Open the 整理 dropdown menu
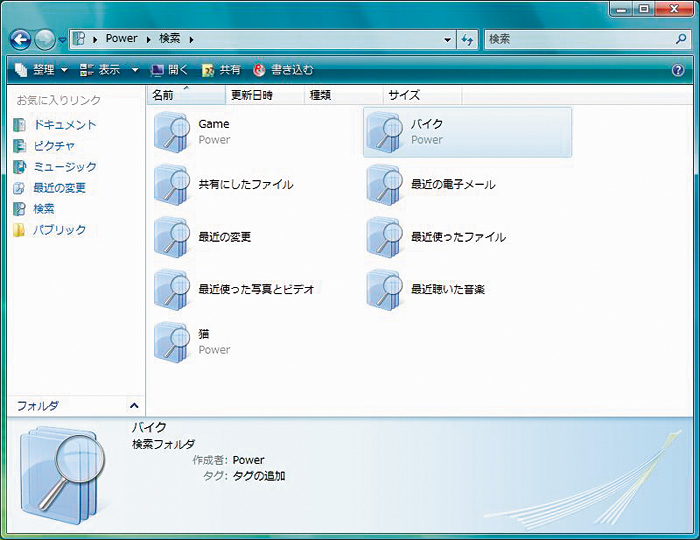This screenshot has height=540, width=700. click(x=42, y=70)
